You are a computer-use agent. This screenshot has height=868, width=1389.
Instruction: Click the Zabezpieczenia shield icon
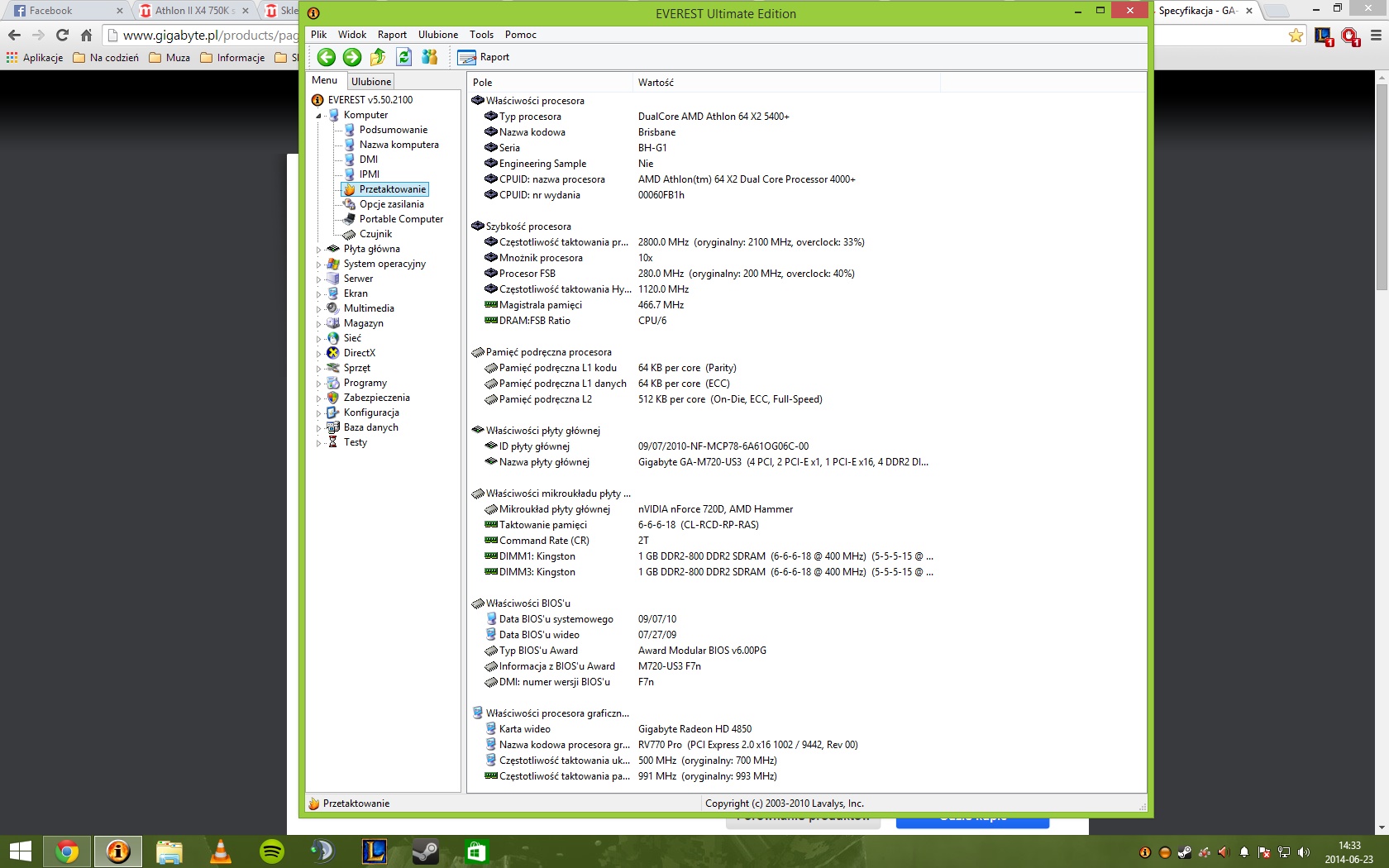[x=333, y=398]
